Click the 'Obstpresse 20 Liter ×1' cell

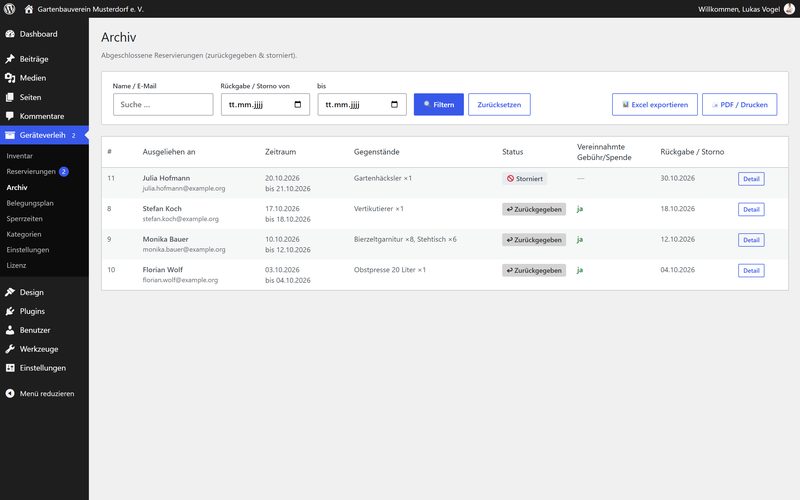[390, 270]
